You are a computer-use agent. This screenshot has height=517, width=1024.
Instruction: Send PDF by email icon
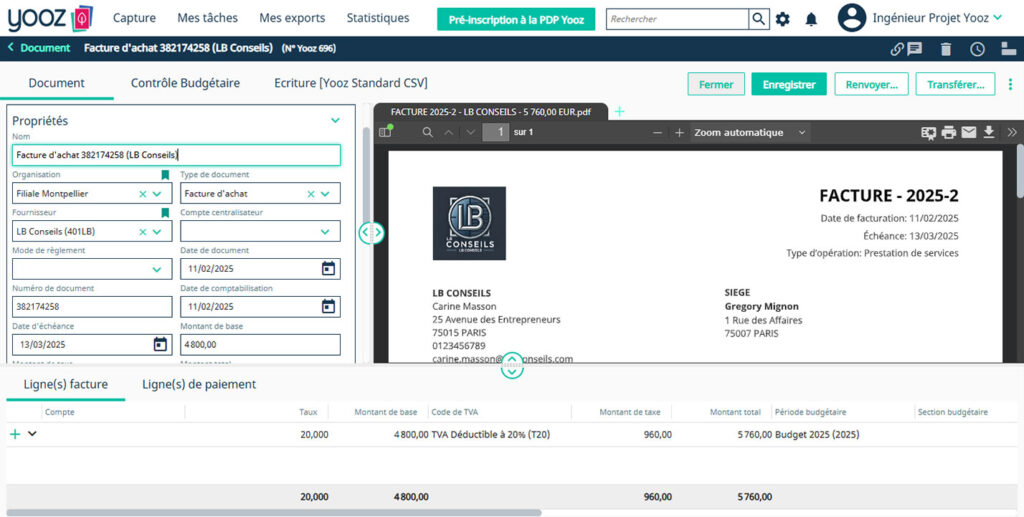click(969, 133)
